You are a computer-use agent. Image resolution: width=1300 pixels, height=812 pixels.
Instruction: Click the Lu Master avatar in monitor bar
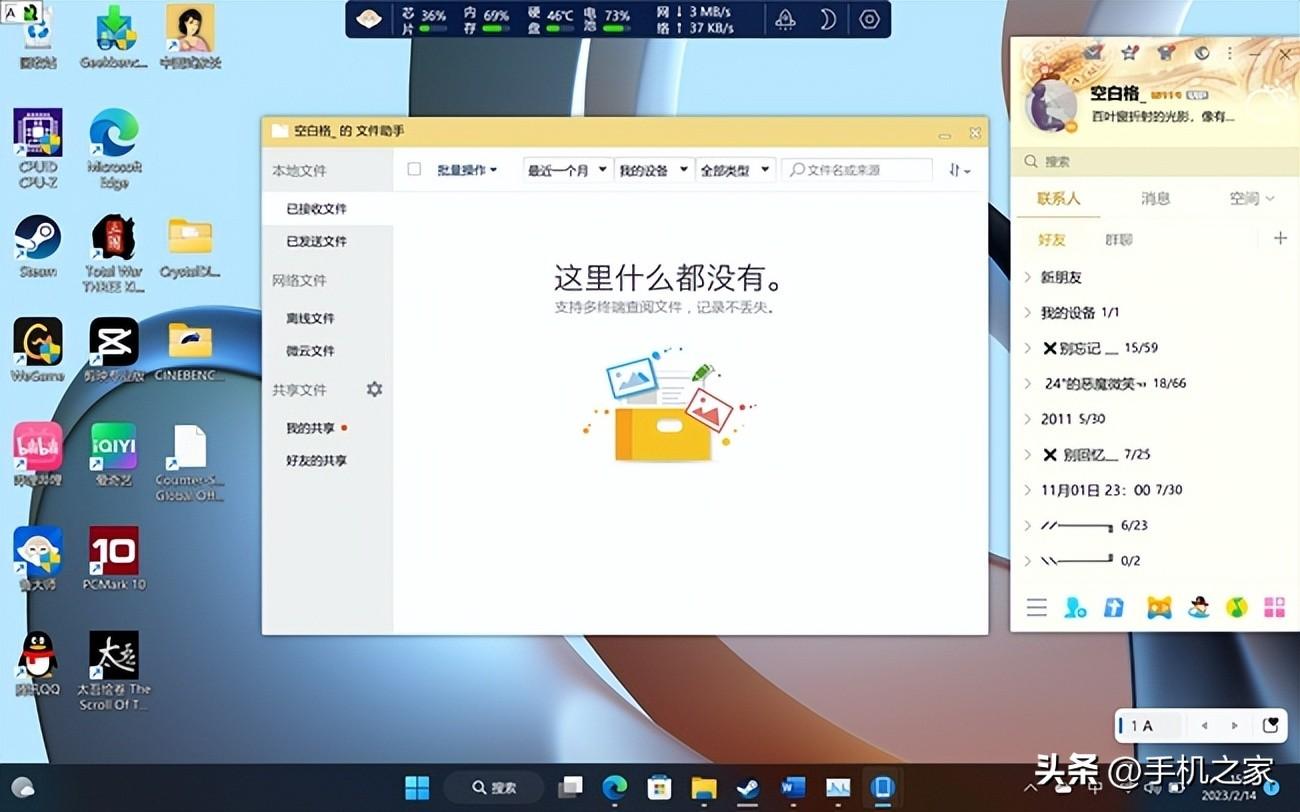tap(368, 19)
